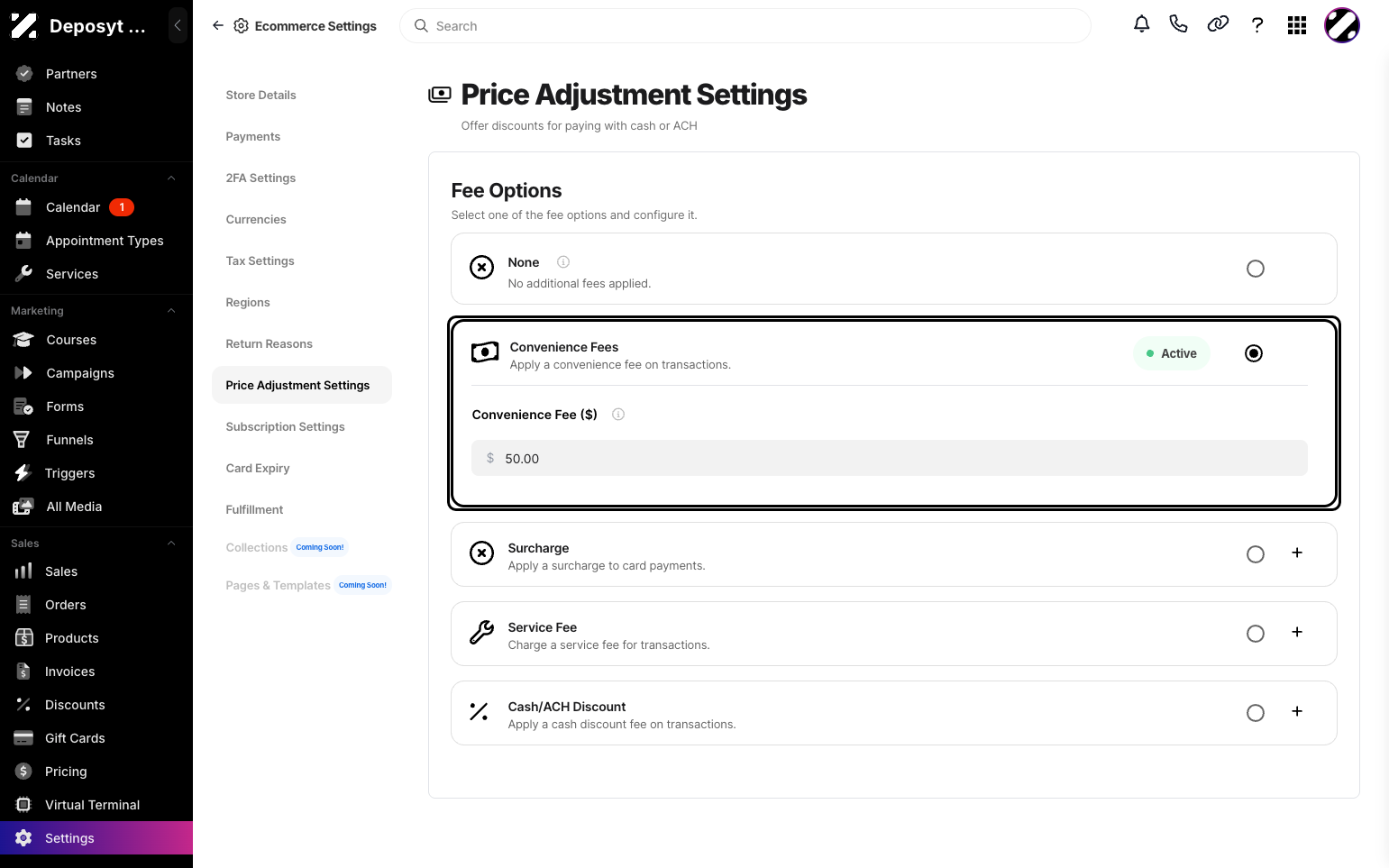Click the top Search field
The height and width of the screenshot is (868, 1389).
click(745, 26)
